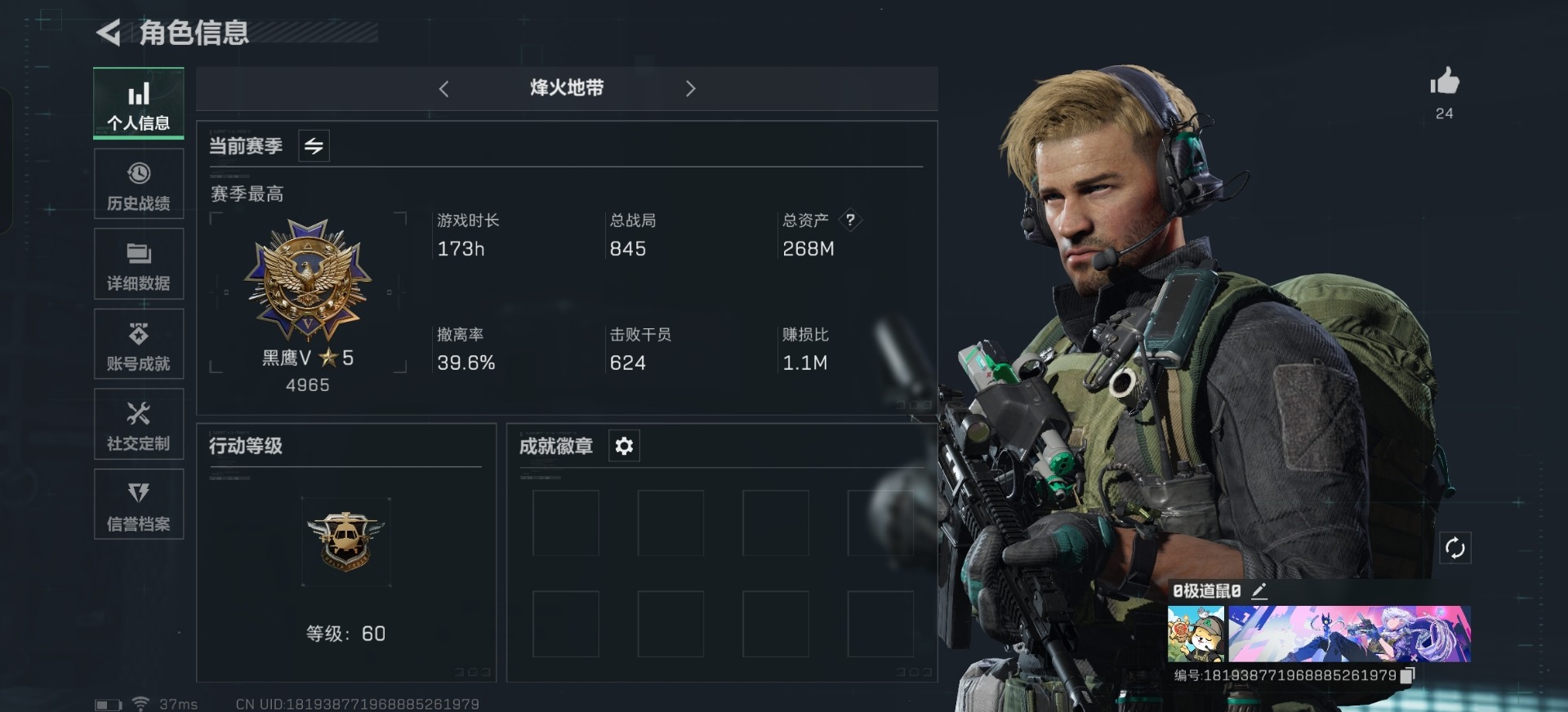Open the 历史战绩 tab

[x=139, y=185]
